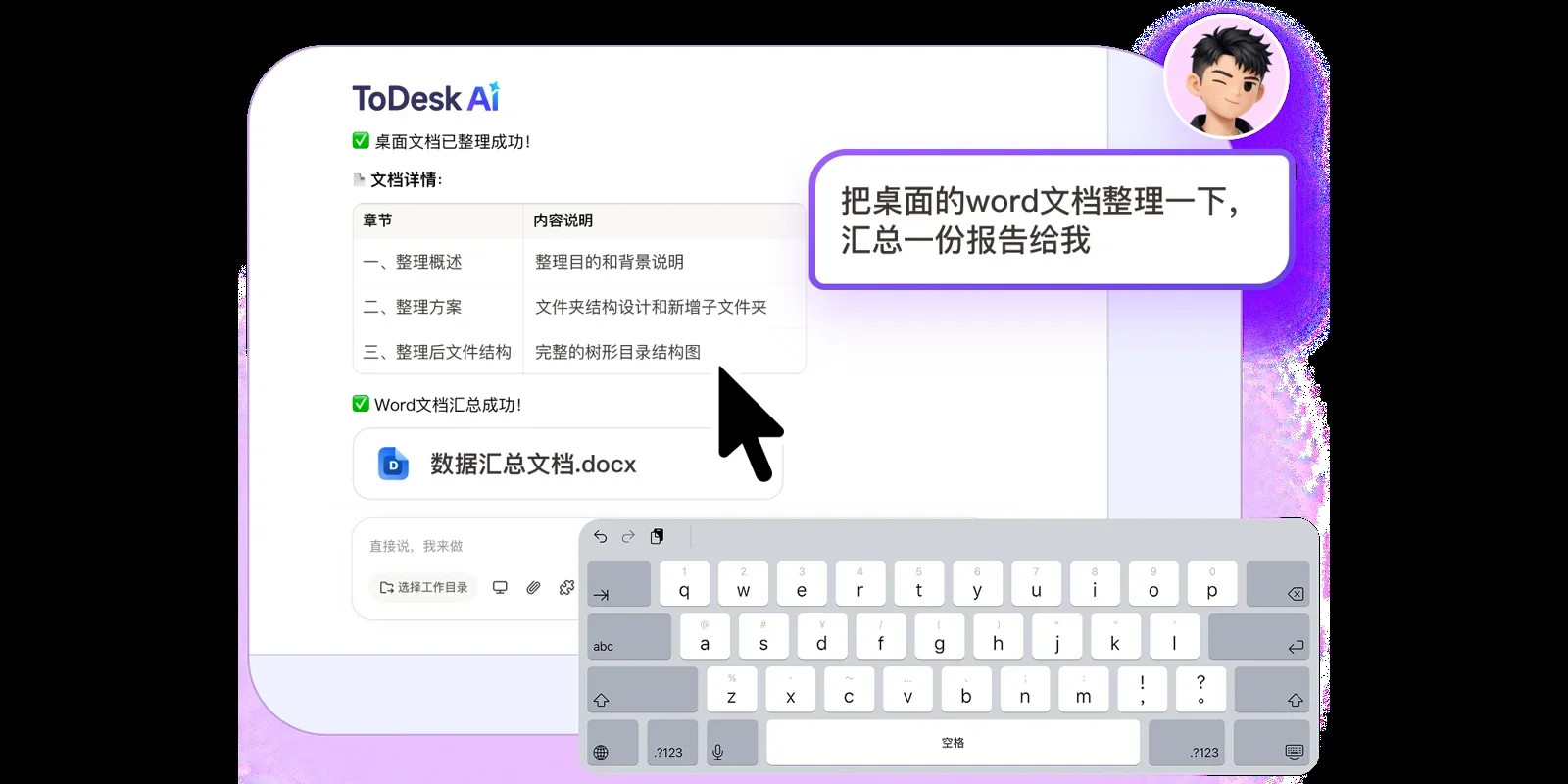Tap the d key
Screen dimensions: 1568x784
coord(822,637)
